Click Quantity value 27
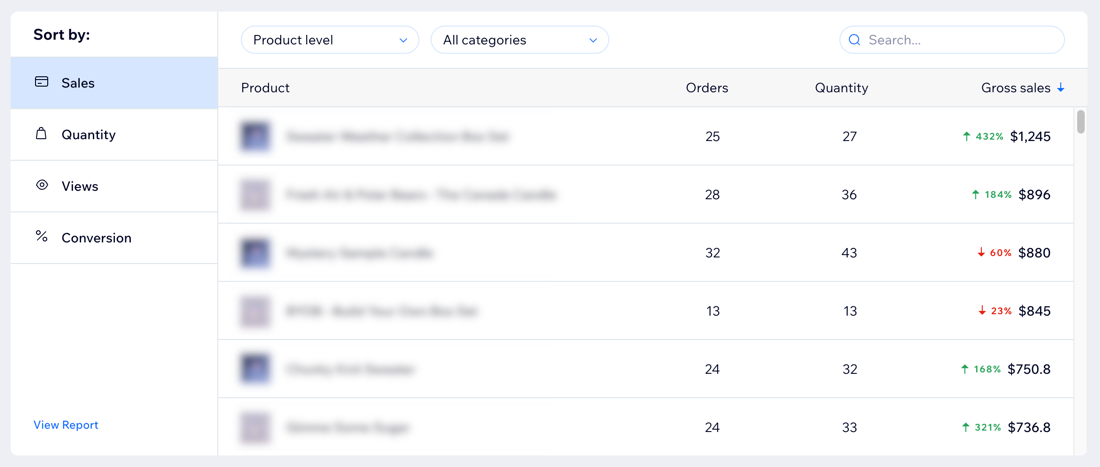 pyautogui.click(x=850, y=137)
